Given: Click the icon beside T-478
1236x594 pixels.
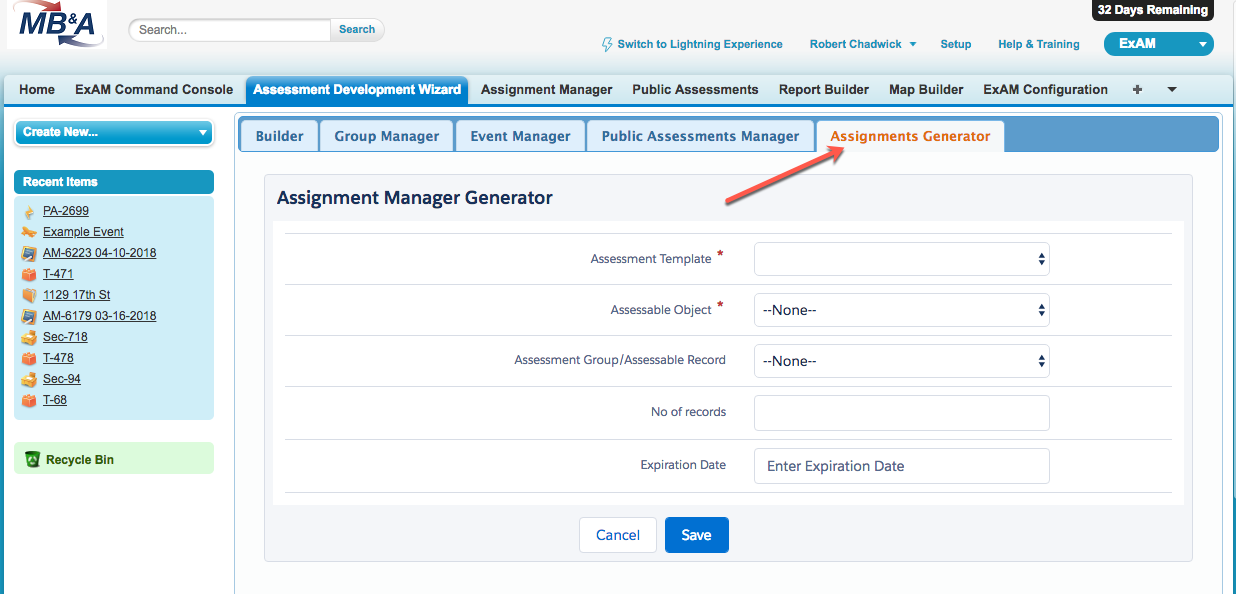Looking at the screenshot, I should tap(29, 358).
